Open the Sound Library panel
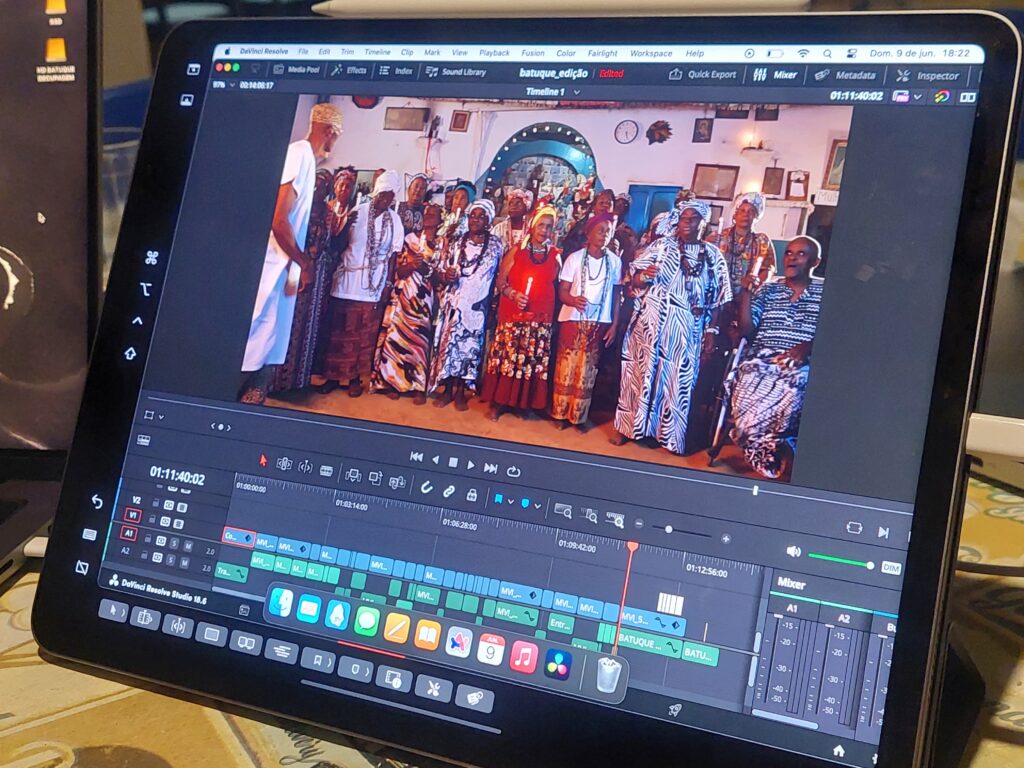Screen dimensions: 1024x768 click(456, 72)
